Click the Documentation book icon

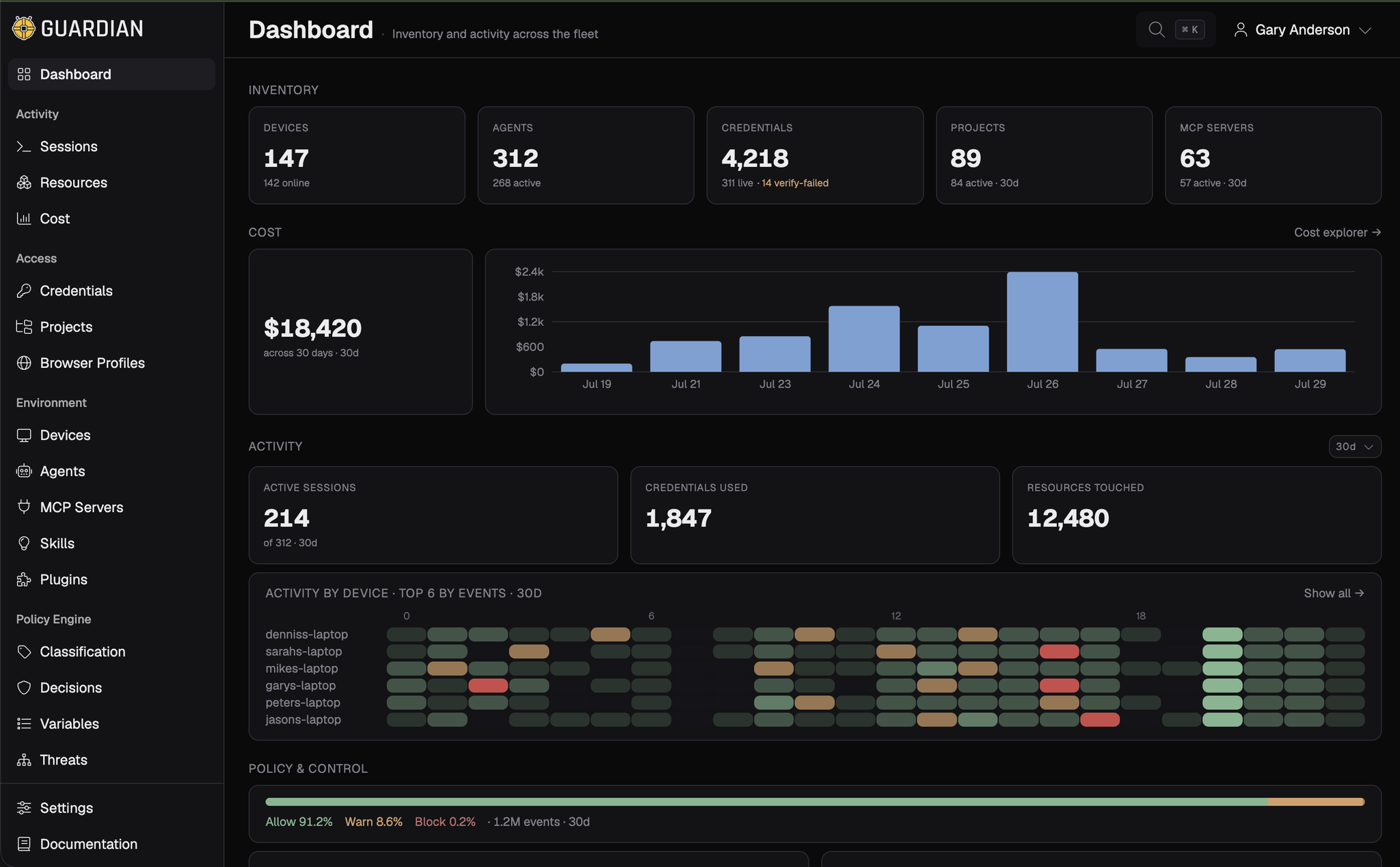[24, 844]
